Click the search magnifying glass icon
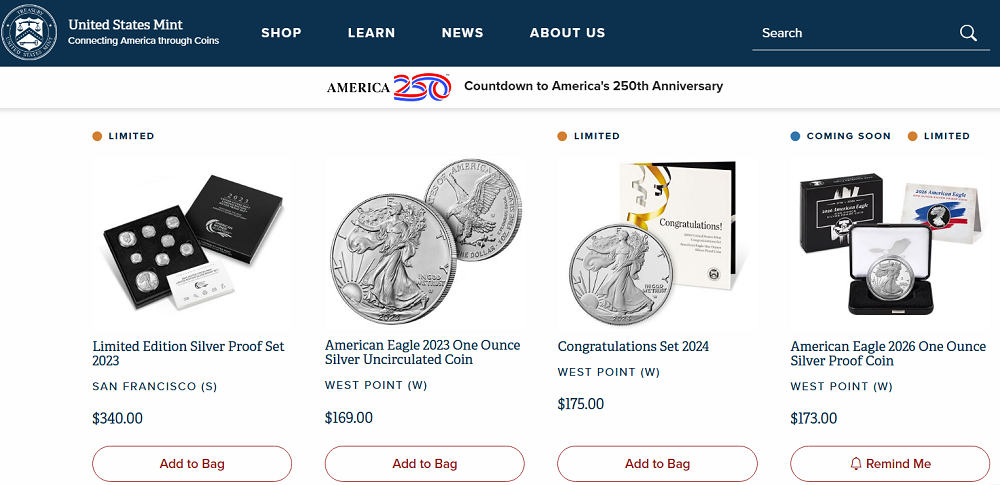 coord(968,33)
